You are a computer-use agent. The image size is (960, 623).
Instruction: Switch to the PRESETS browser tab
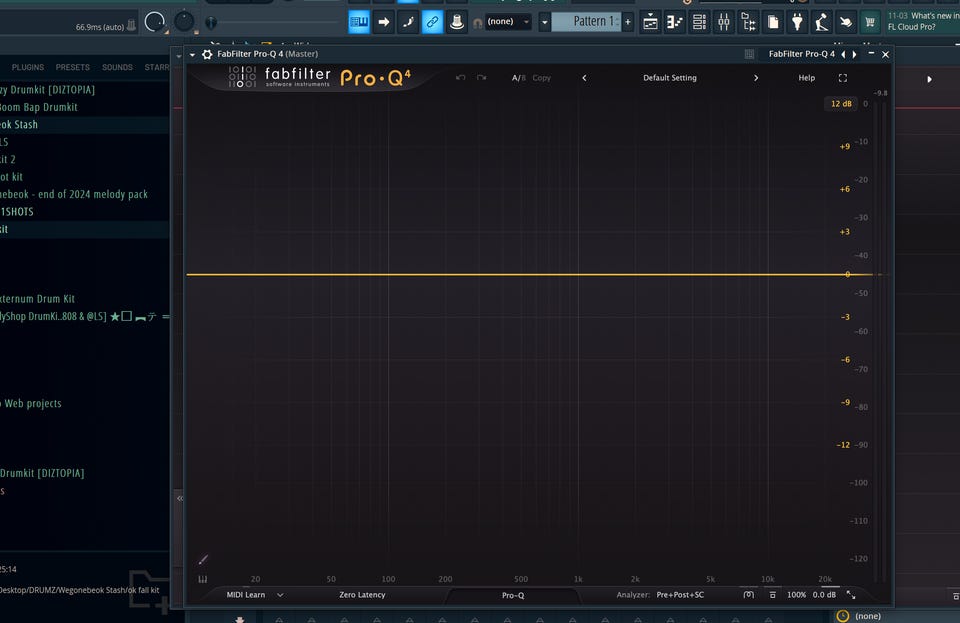[x=72, y=67]
